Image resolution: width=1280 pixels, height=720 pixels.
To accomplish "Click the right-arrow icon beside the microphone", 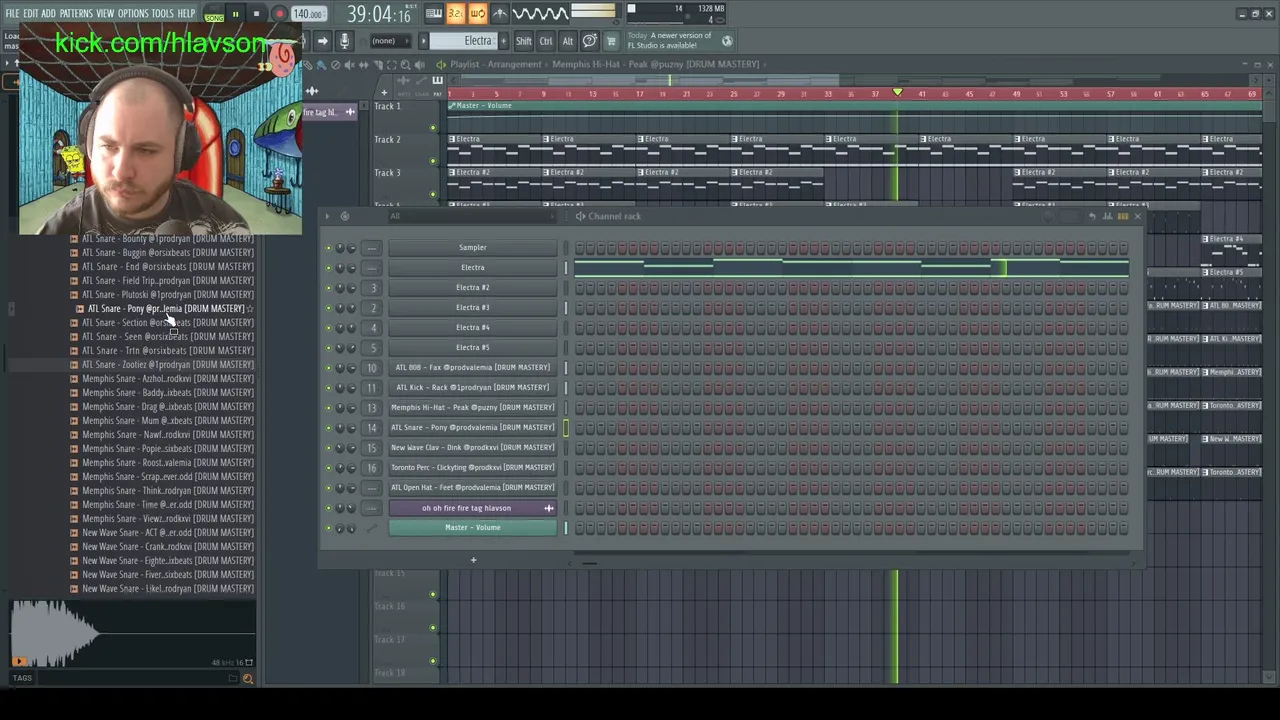I will coord(322,41).
